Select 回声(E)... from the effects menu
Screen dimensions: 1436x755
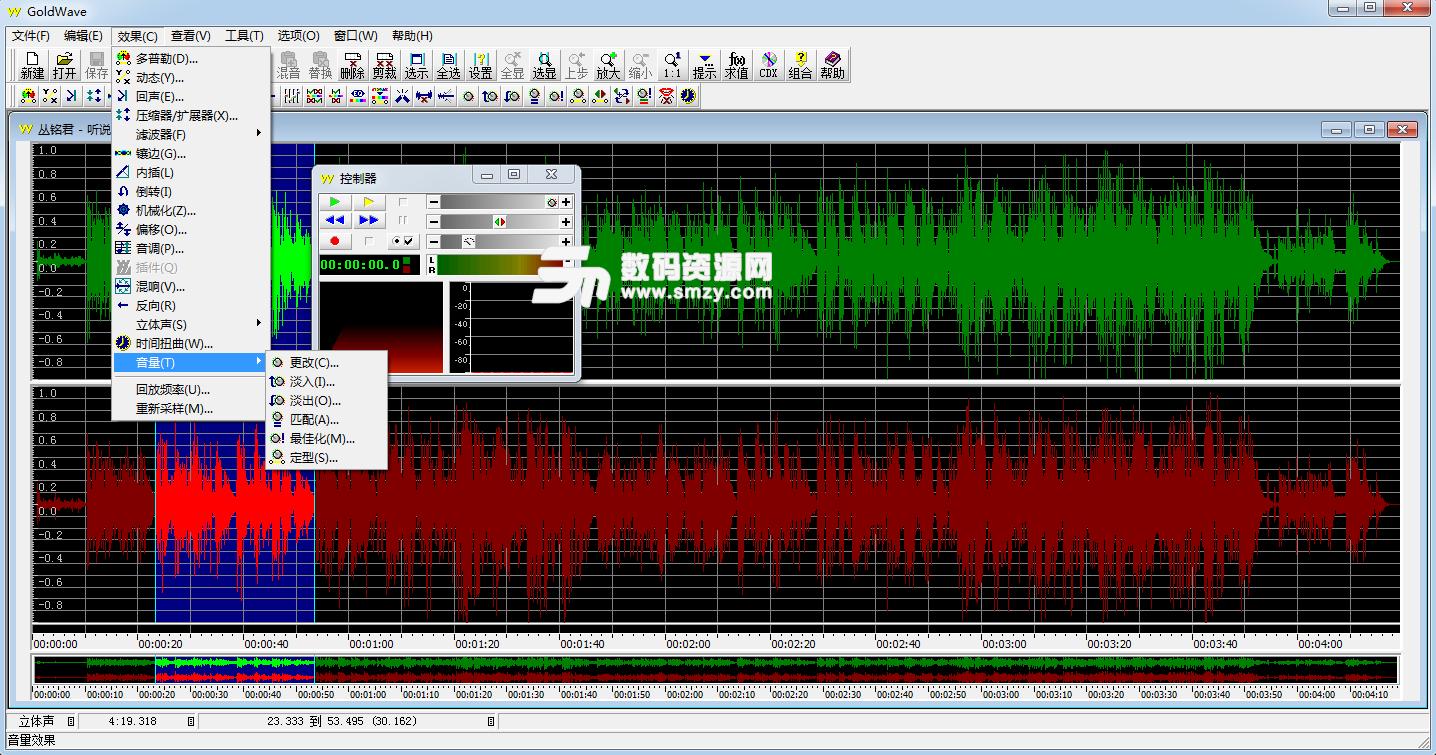pos(191,96)
